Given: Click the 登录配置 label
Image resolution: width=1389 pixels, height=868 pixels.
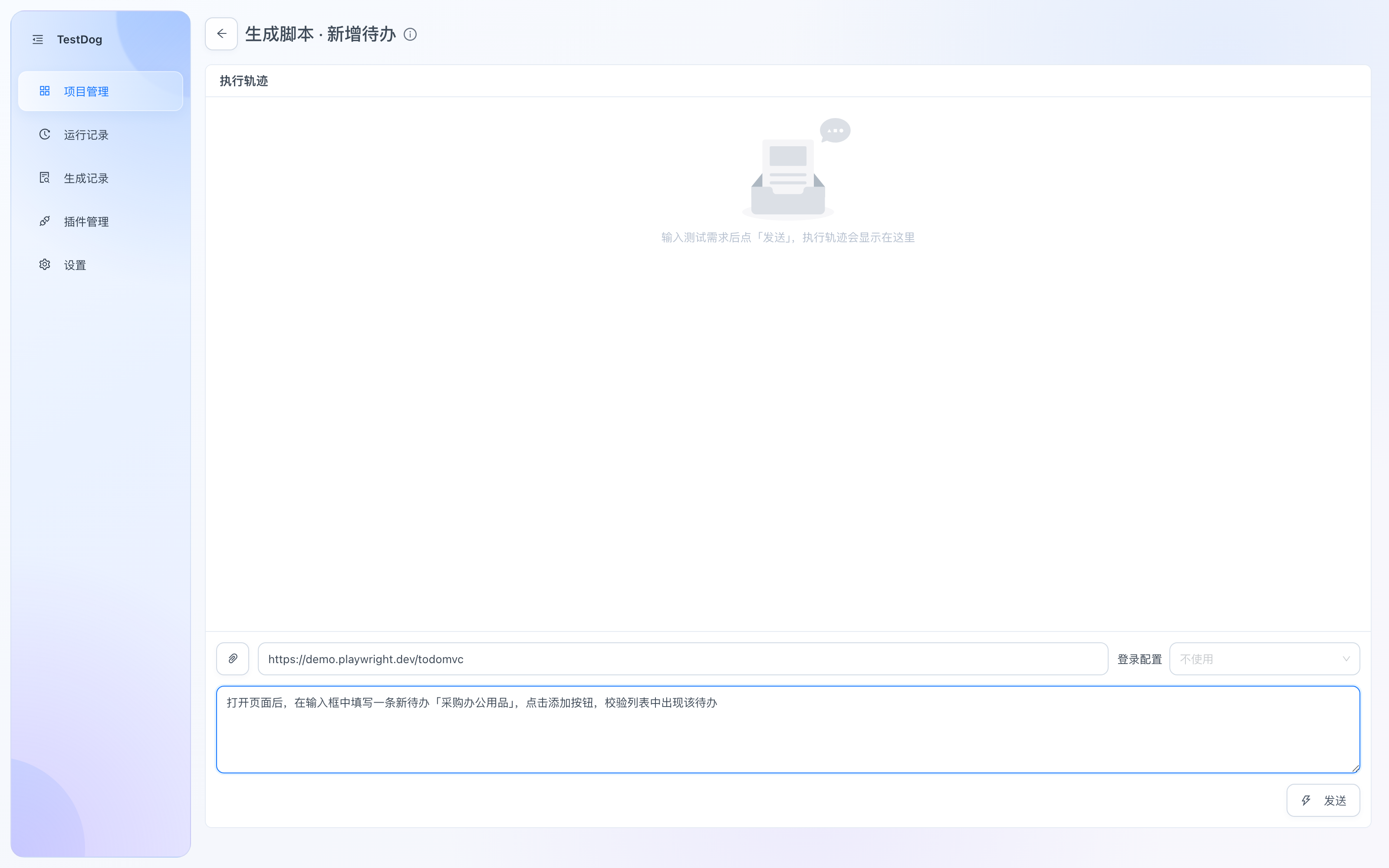Looking at the screenshot, I should coord(1139,659).
